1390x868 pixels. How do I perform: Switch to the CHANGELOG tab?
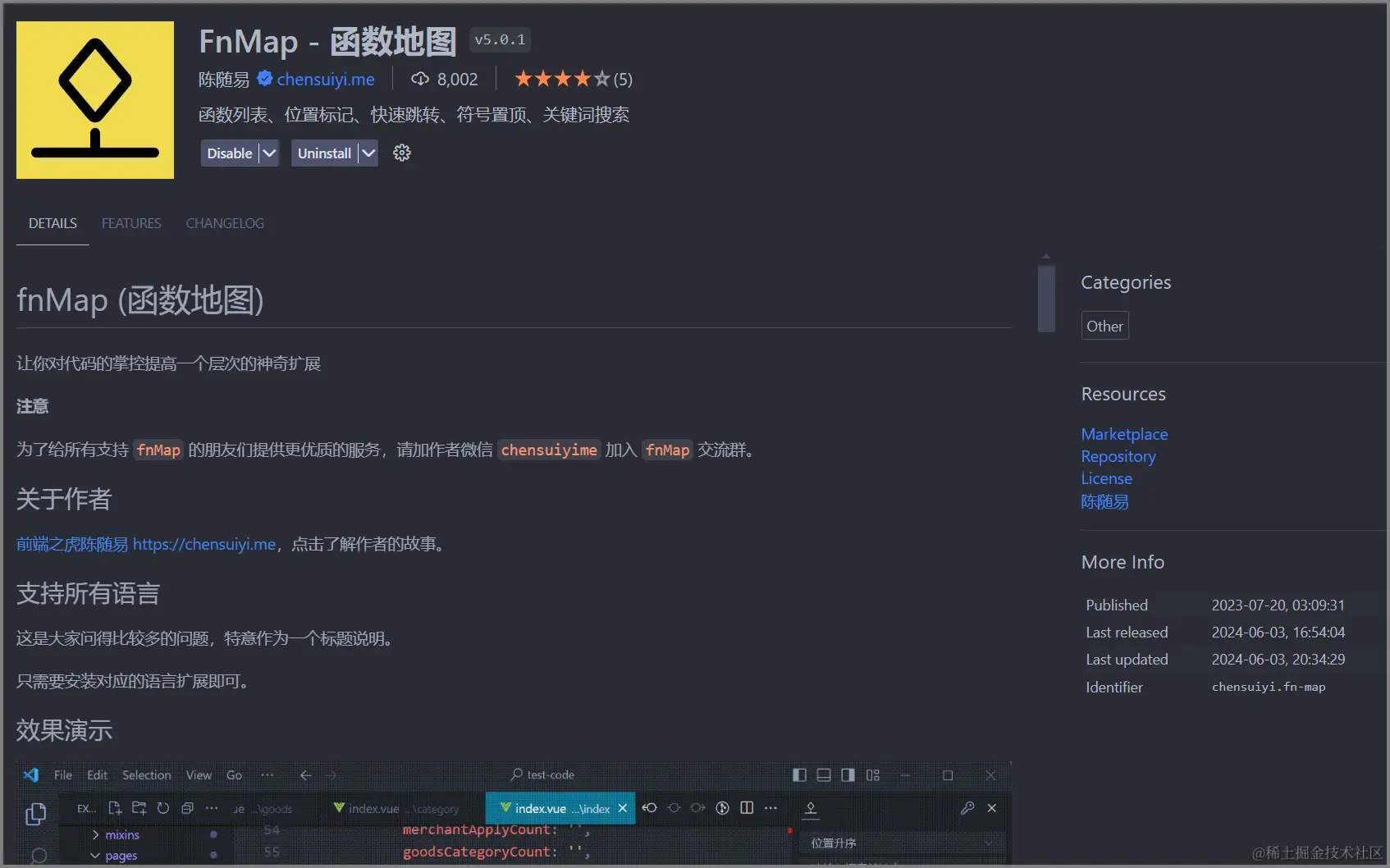(225, 223)
